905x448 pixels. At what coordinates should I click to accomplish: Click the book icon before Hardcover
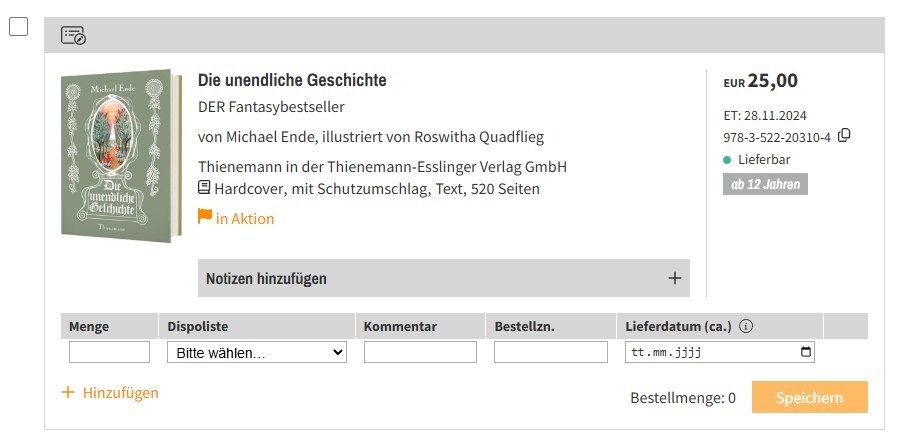coord(205,188)
